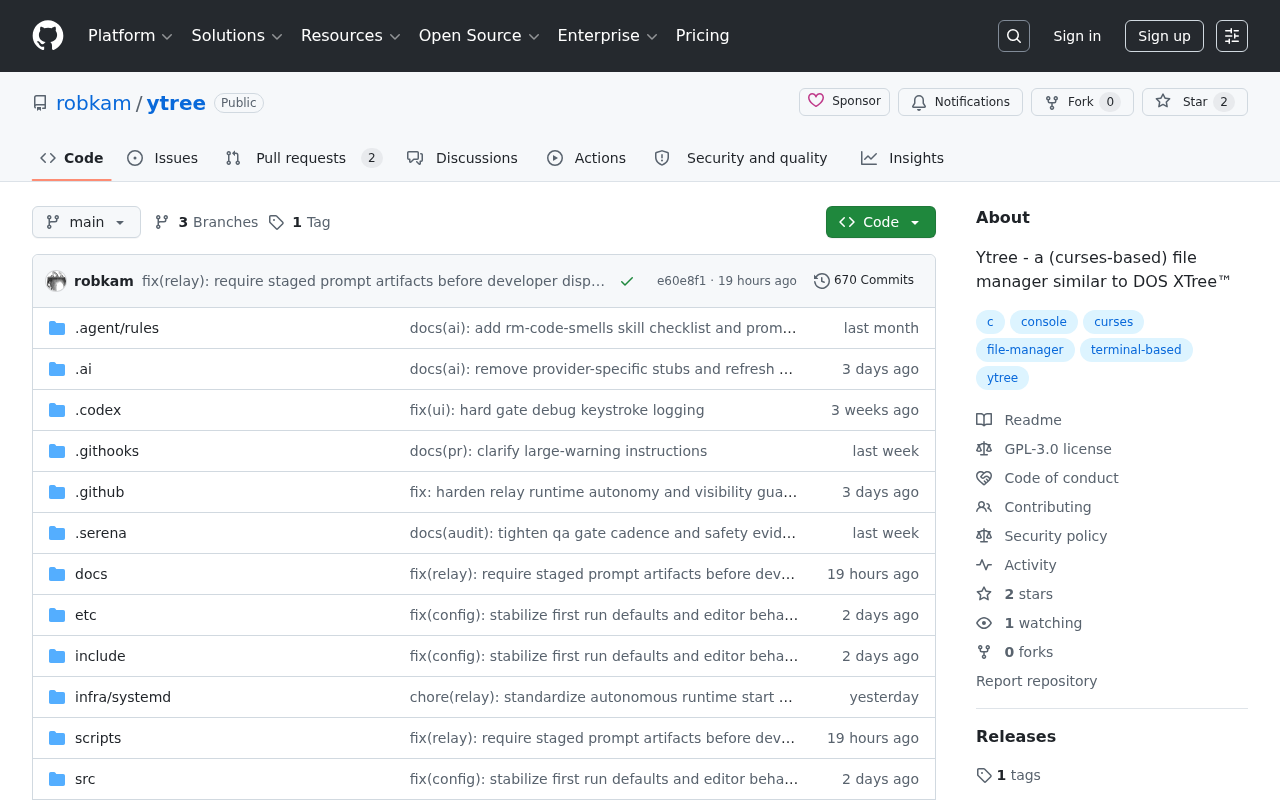The image size is (1280, 800).
Task: Select the Code tab
Action: click(72, 158)
